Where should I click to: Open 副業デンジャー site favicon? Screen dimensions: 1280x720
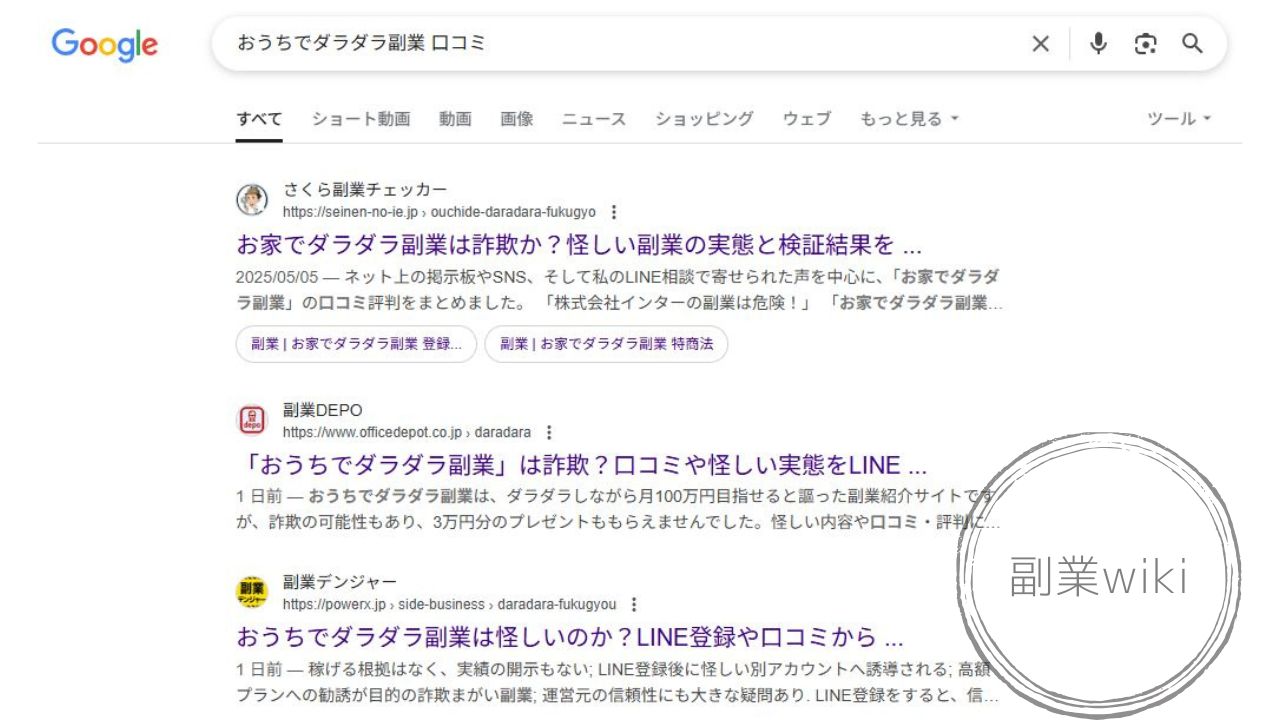[252, 592]
